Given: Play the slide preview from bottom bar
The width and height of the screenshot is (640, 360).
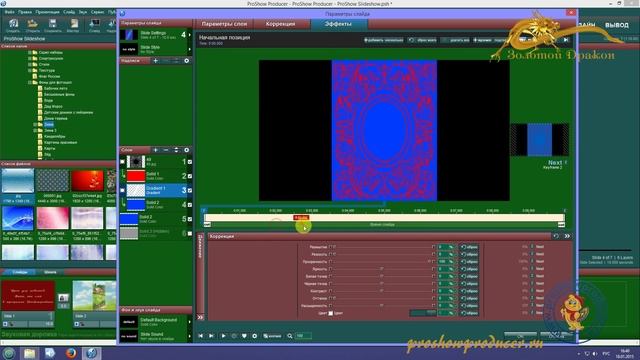Looking at the screenshot, I should tap(223, 336).
